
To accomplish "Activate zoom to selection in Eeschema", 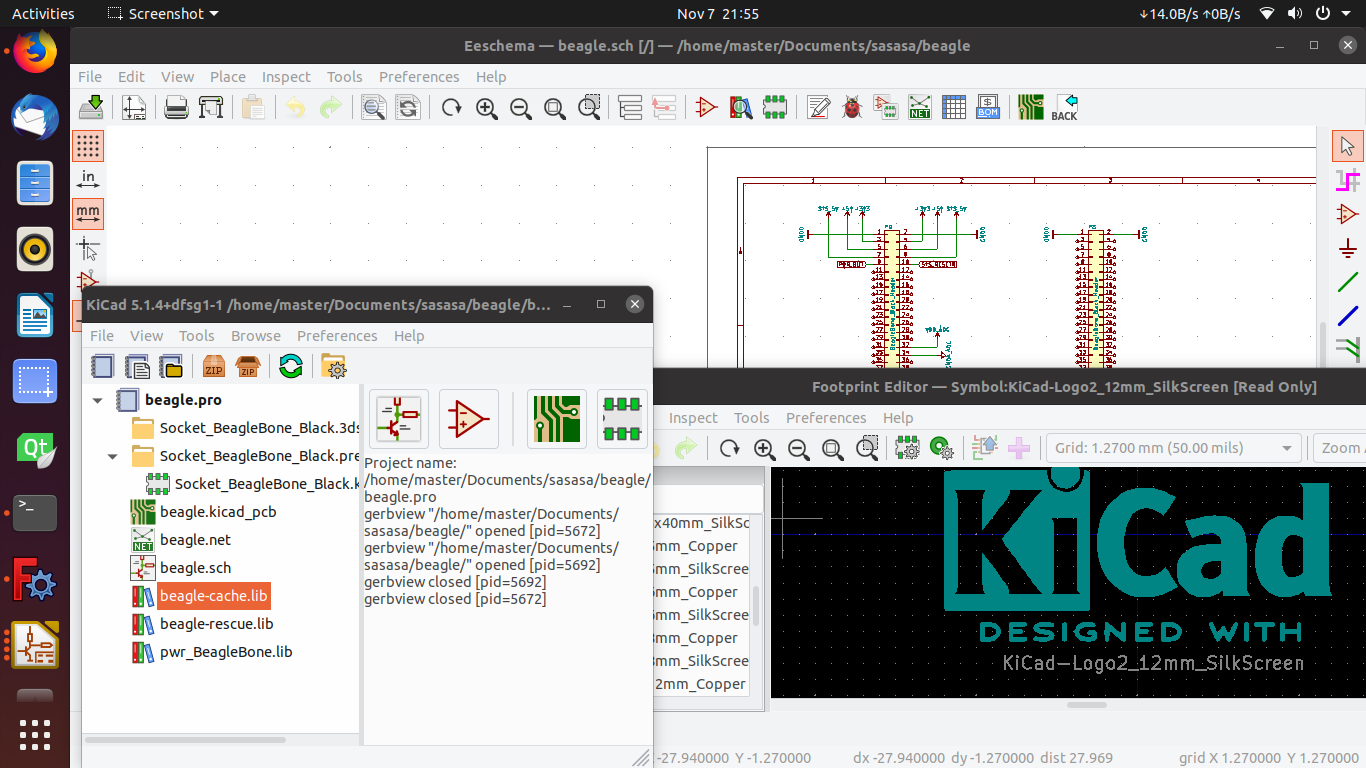I will point(589,107).
